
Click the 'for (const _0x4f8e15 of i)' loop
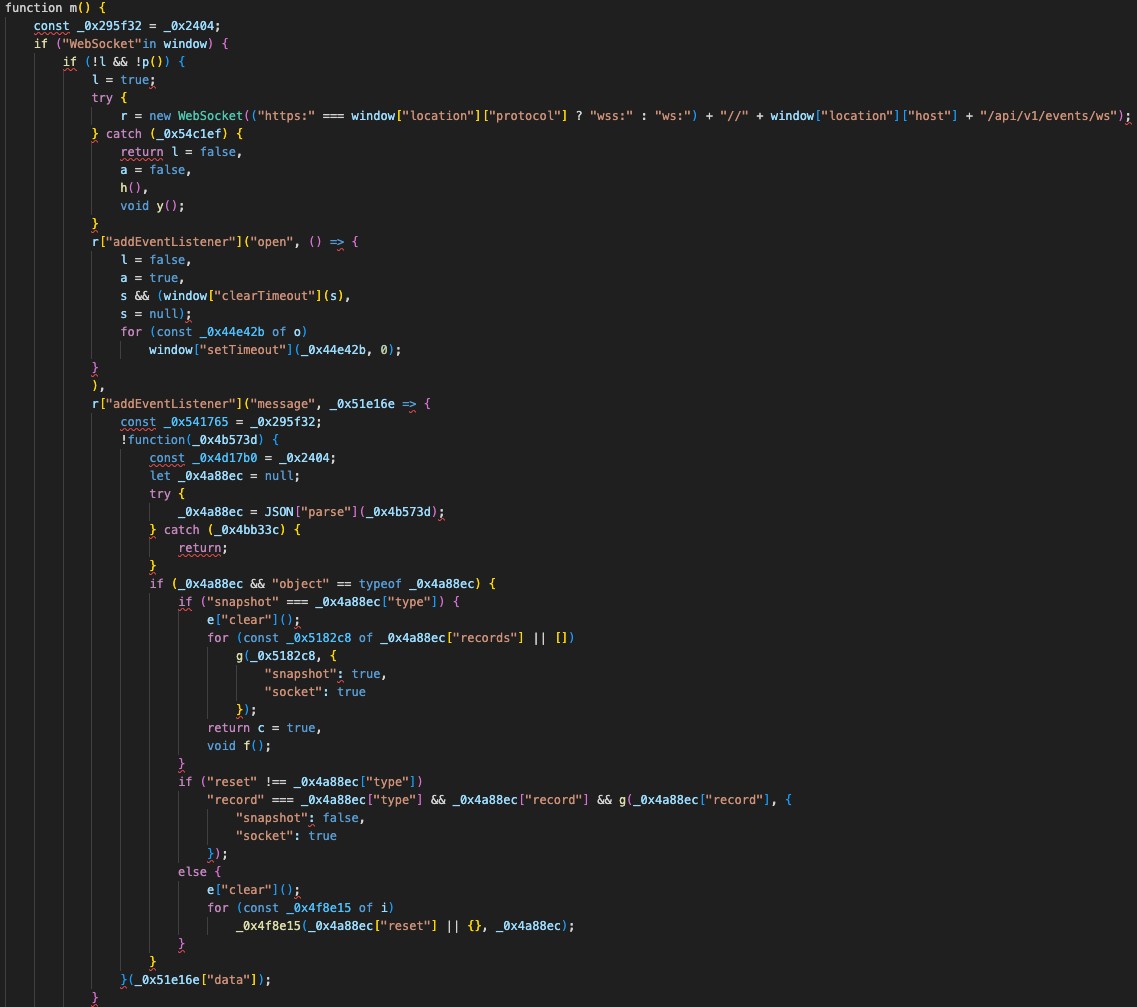click(300, 908)
